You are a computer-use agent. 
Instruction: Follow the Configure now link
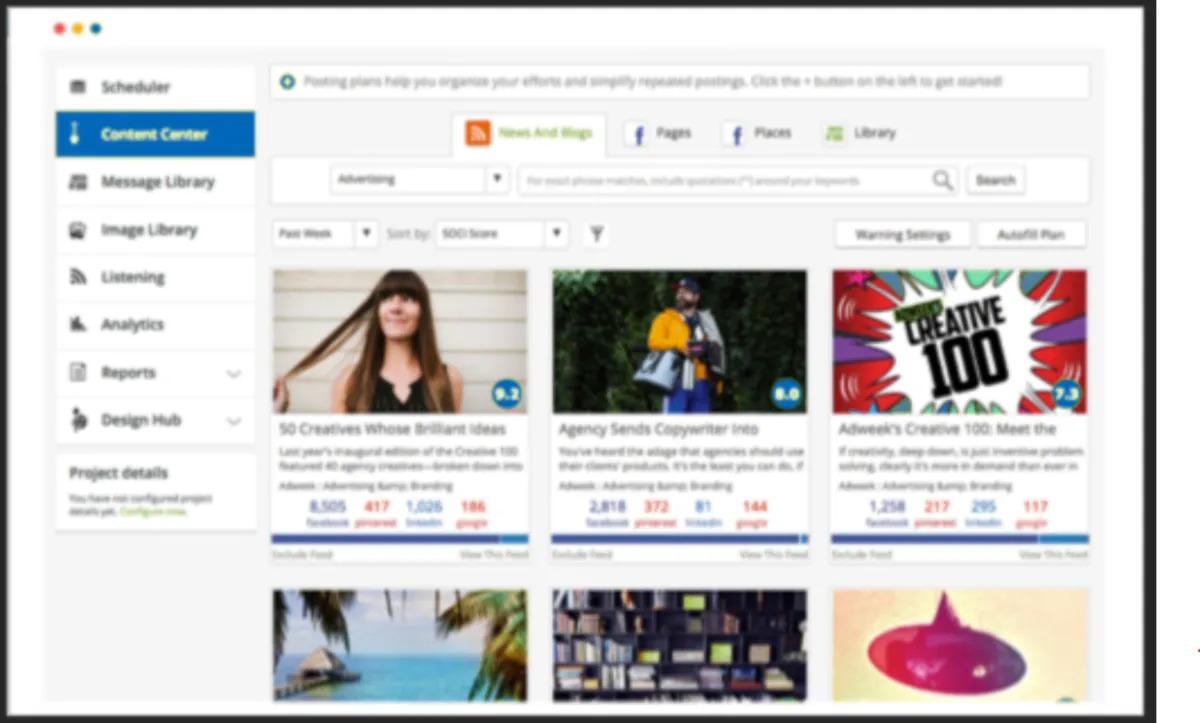[x=153, y=510]
